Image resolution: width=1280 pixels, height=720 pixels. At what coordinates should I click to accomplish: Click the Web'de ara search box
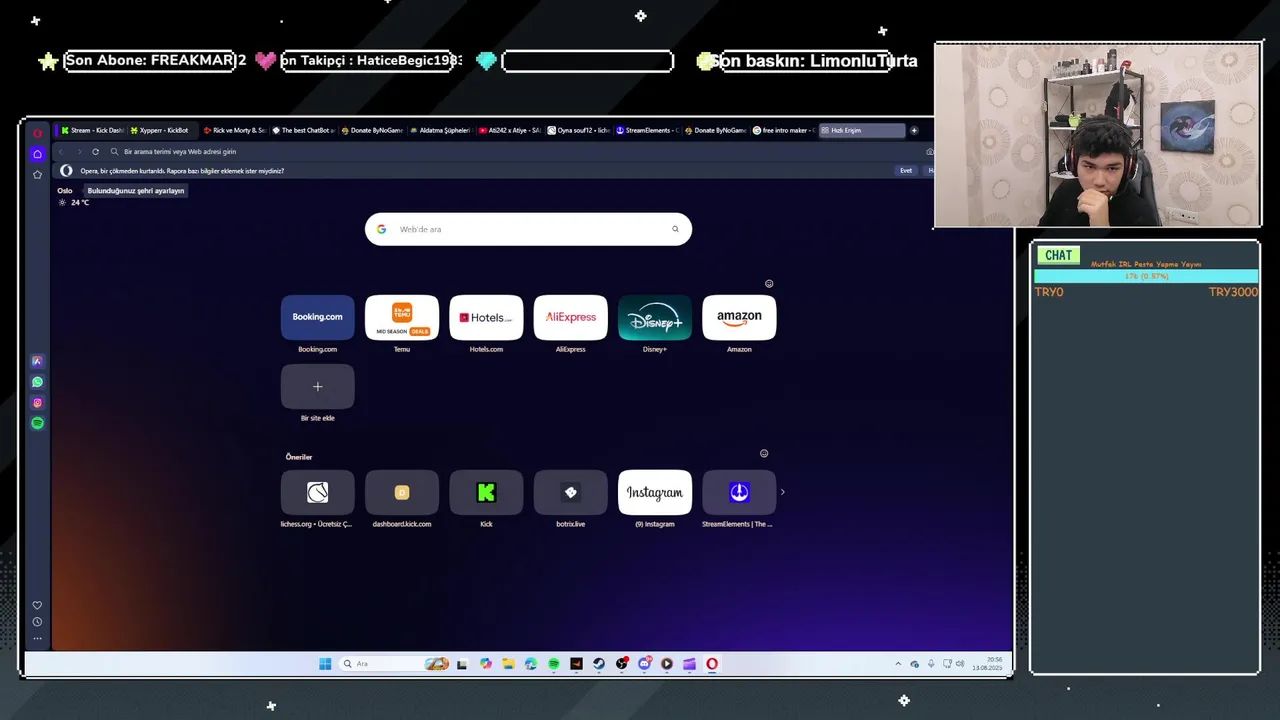[x=528, y=229]
